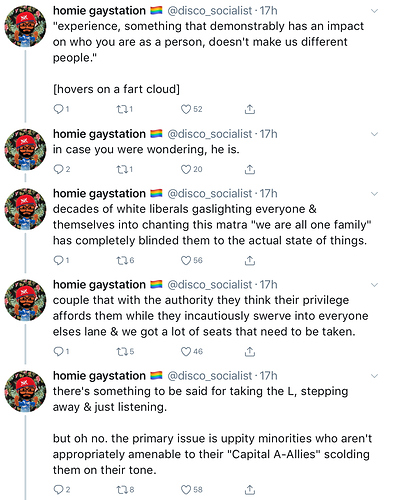Share the 'hovers on a fart cloud' tweet
The image size is (397, 500).
(250, 109)
